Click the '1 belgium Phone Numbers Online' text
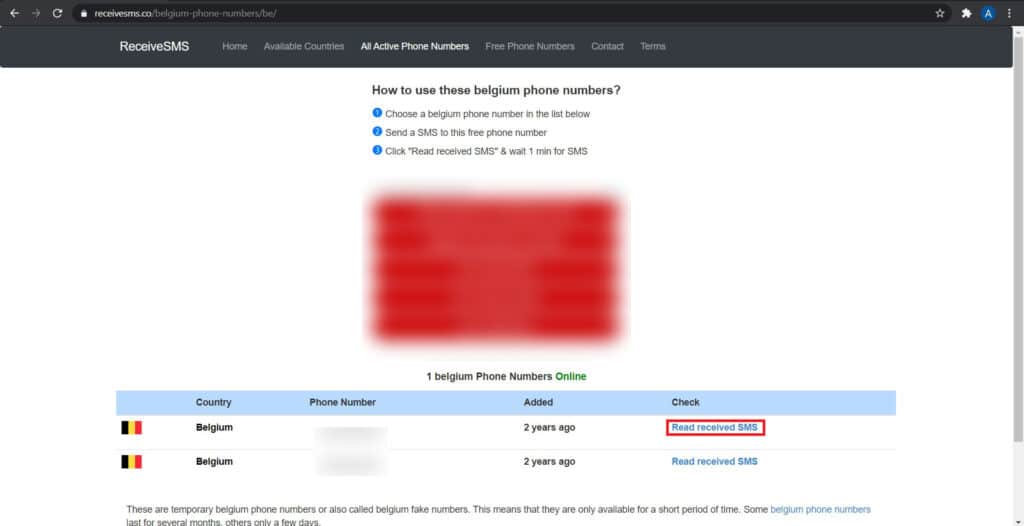 click(x=506, y=377)
